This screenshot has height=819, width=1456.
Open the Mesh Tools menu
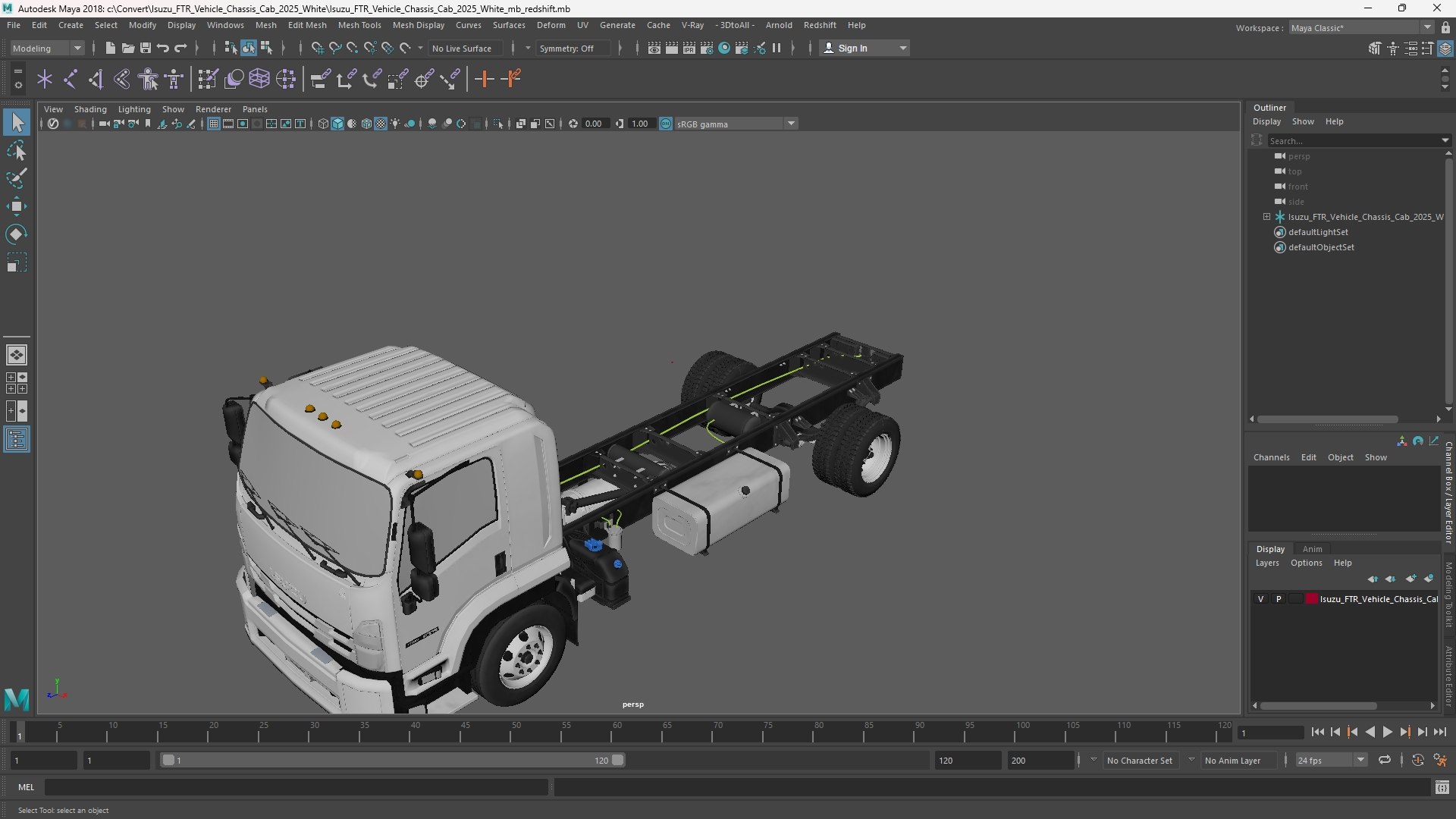coord(359,25)
